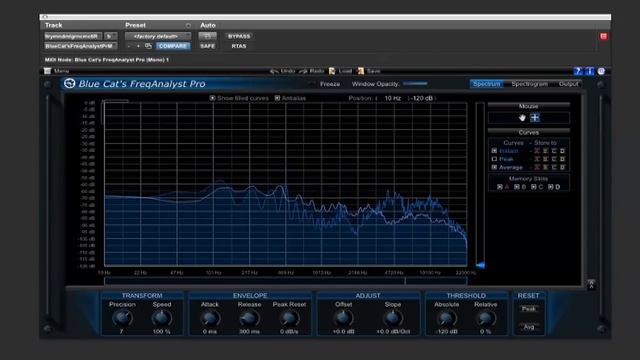Screen dimensions: 640x360
Task: Click the Offset knob
Action: click(343, 318)
